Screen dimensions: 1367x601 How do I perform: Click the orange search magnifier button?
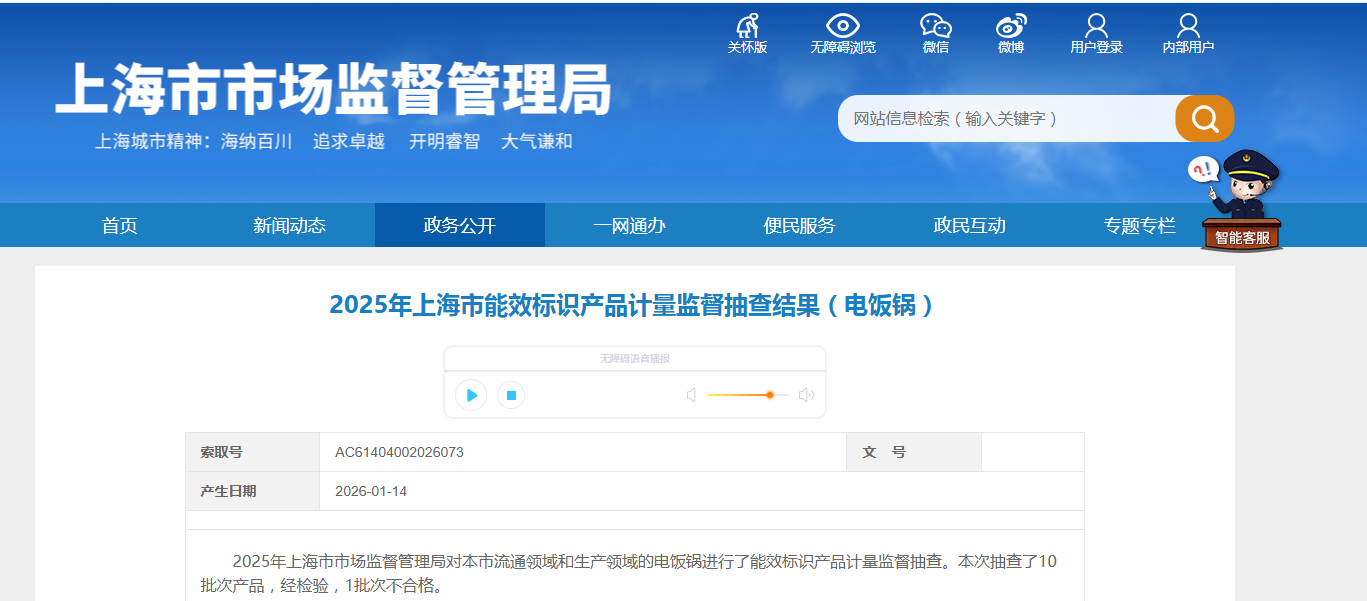(1205, 119)
